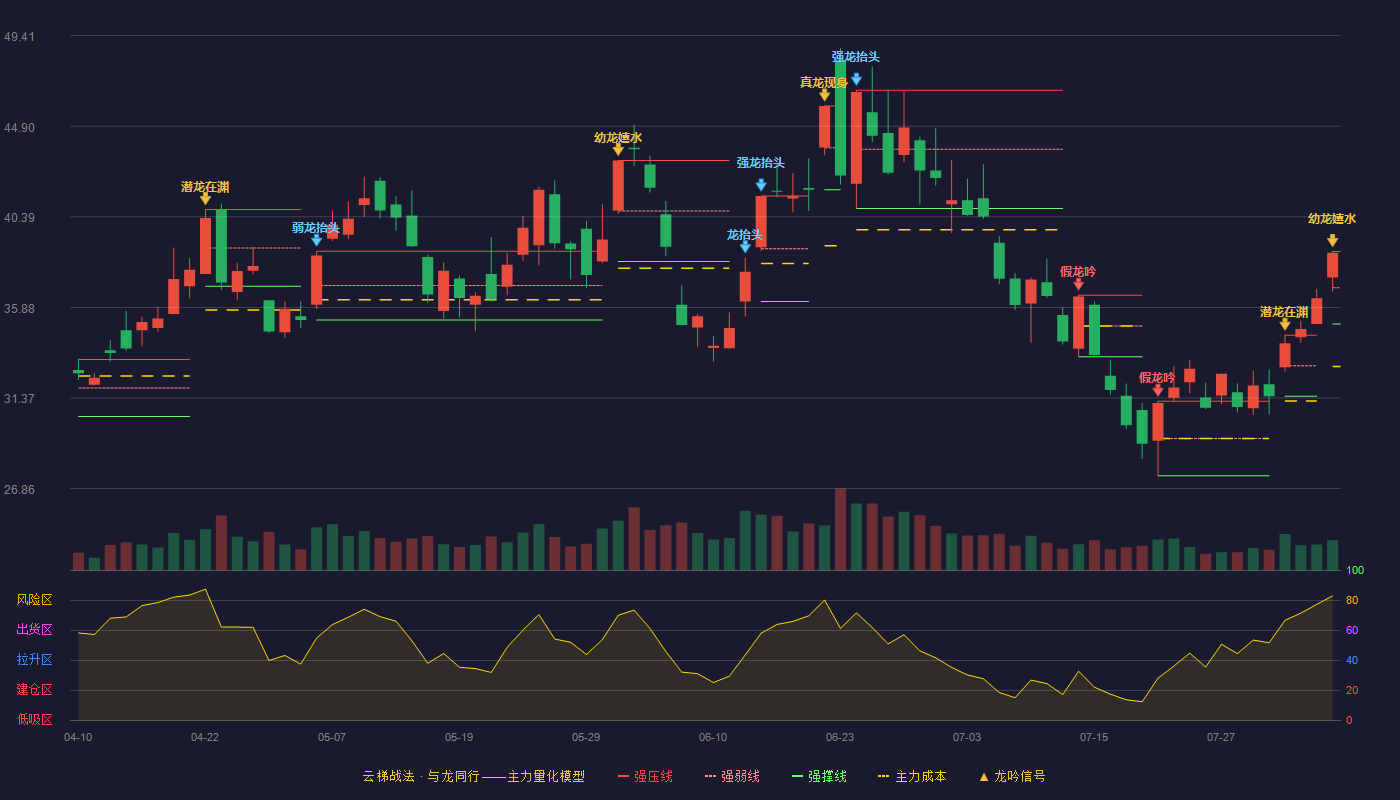Hide the 强撑线 legend series
Image resolution: width=1400 pixels, height=800 pixels.
(819, 776)
